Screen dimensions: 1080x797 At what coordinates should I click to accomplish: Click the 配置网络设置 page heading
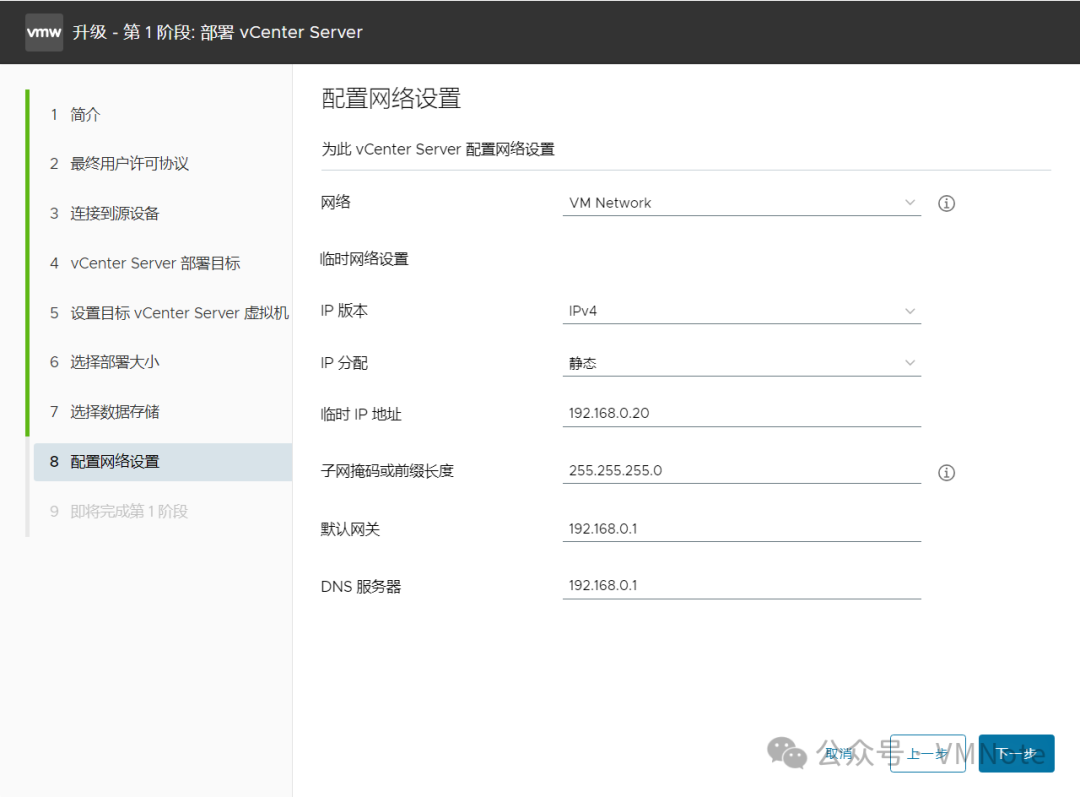click(x=391, y=99)
